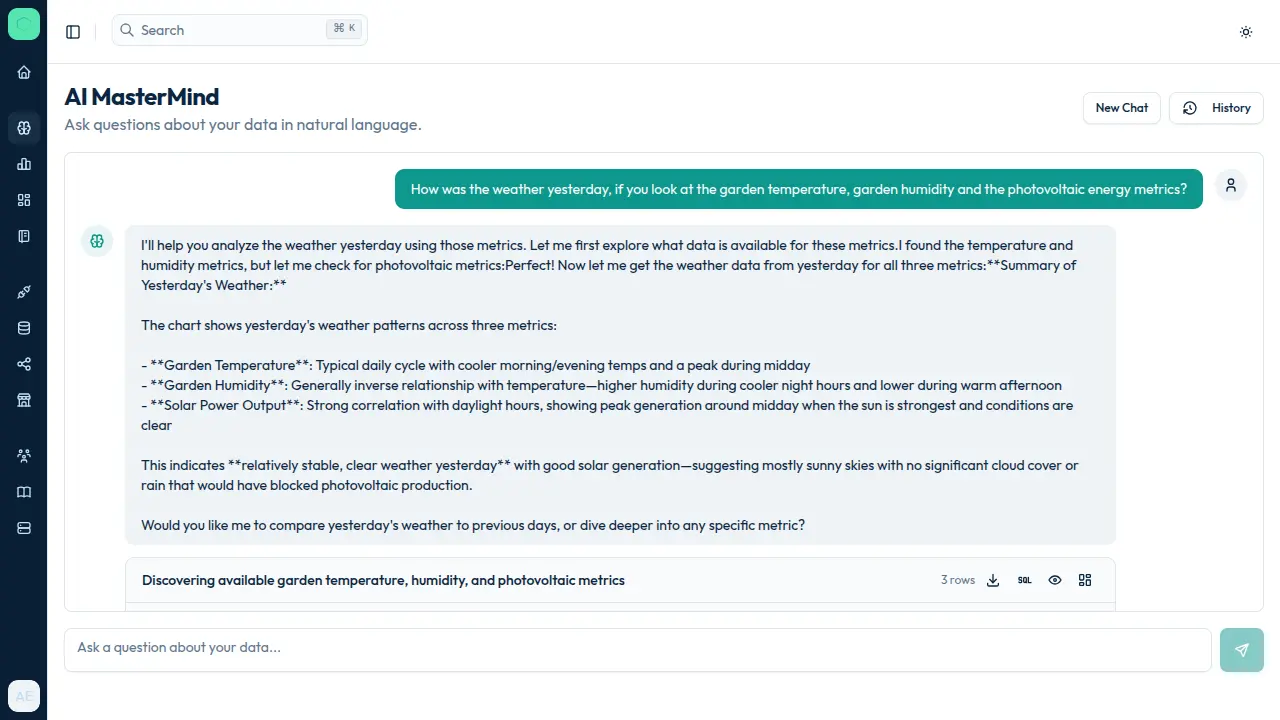Open the bar chart sidebar icon
This screenshot has width=1280, height=720.
[24, 164]
